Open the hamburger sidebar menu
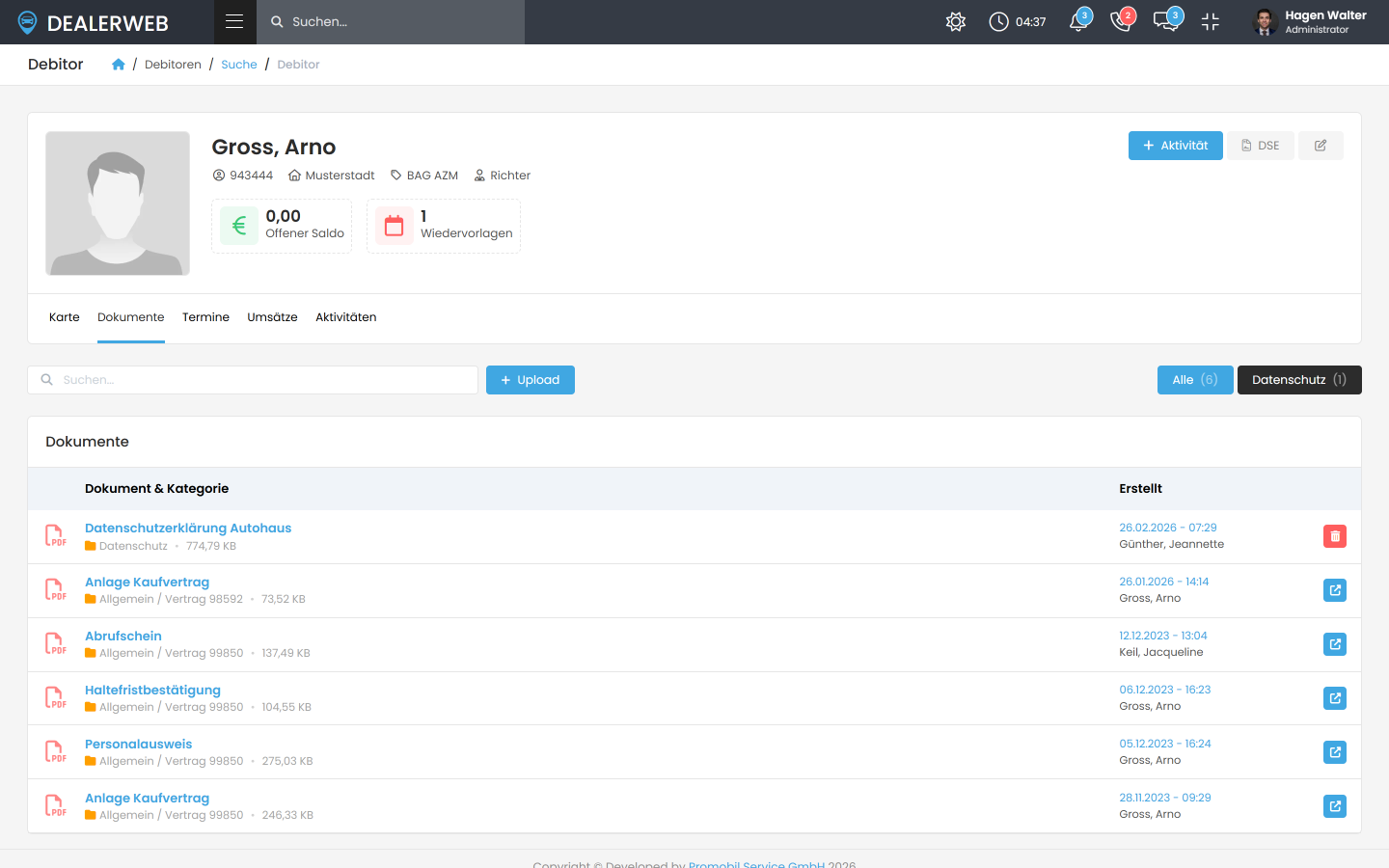The height and width of the screenshot is (868, 1389). 234,21
